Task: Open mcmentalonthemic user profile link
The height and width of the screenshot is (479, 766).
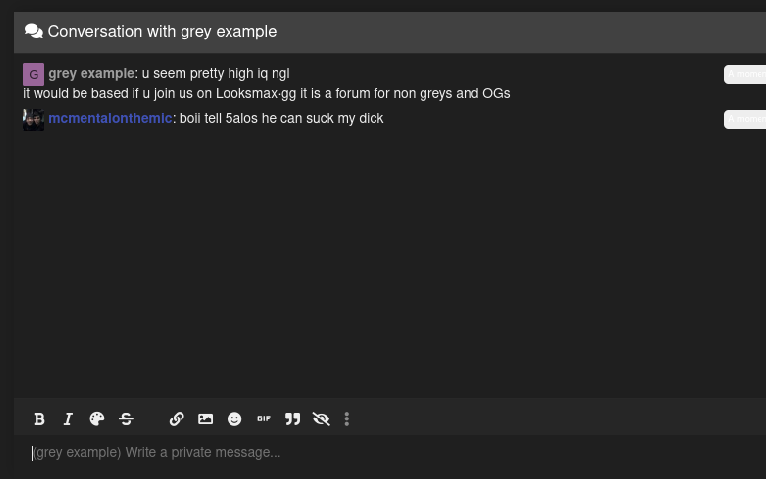Action: (x=110, y=118)
